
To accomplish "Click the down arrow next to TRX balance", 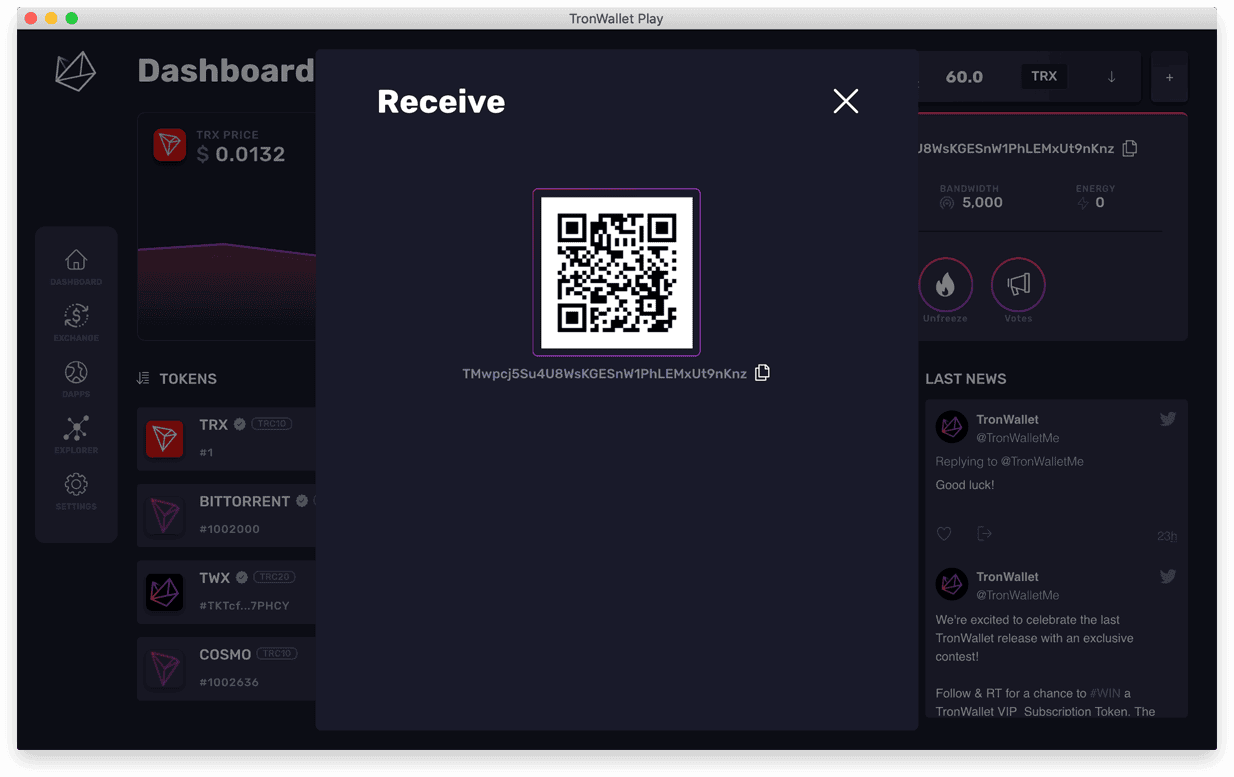I will (1111, 77).
